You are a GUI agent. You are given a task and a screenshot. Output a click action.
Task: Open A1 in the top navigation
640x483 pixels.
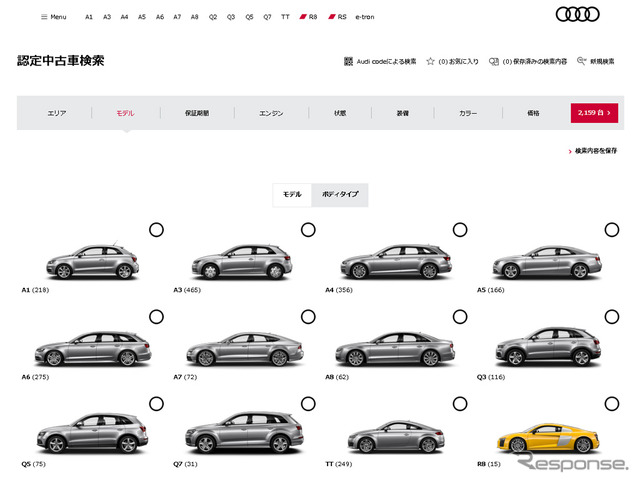coord(89,17)
